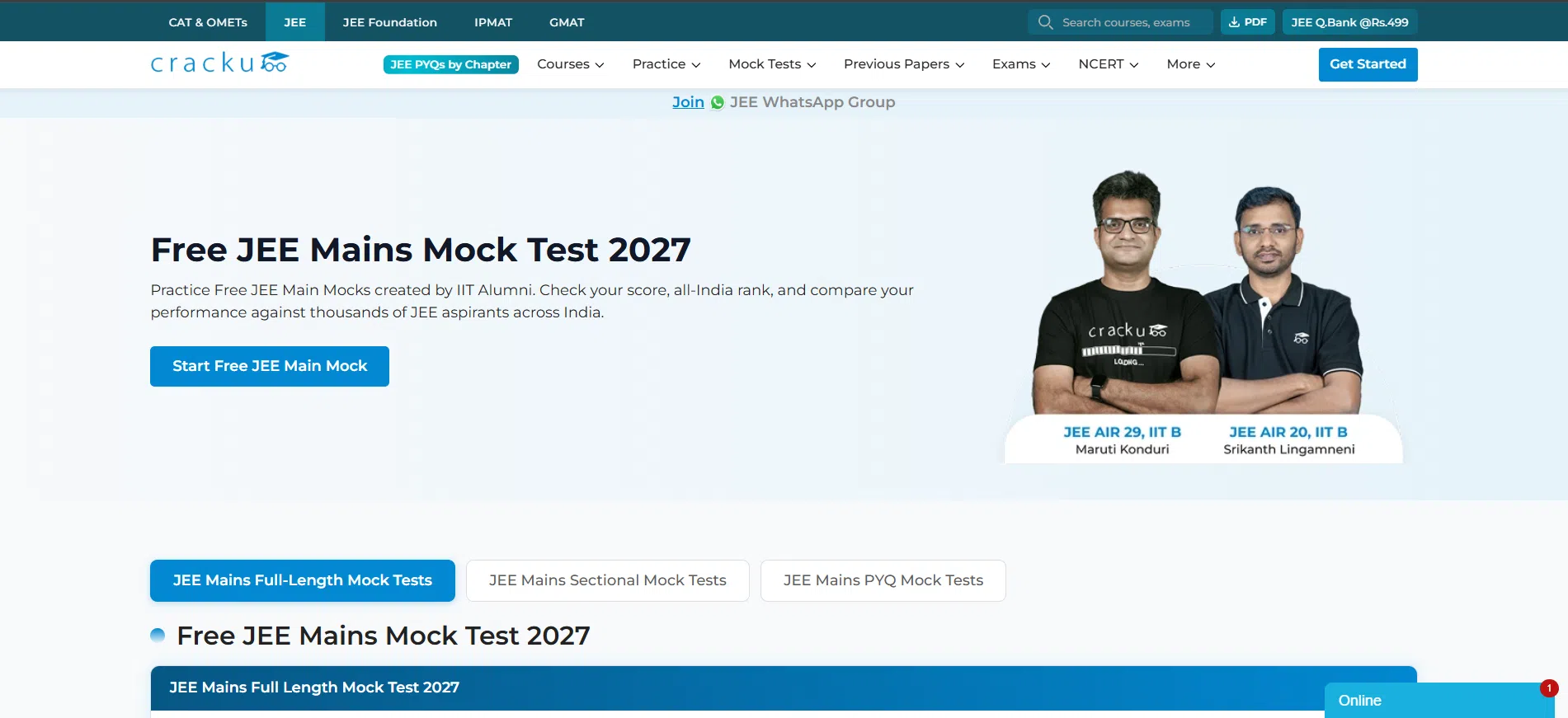Click 'Srikanth Lingamneni' name text
1568x718 pixels.
click(1288, 449)
